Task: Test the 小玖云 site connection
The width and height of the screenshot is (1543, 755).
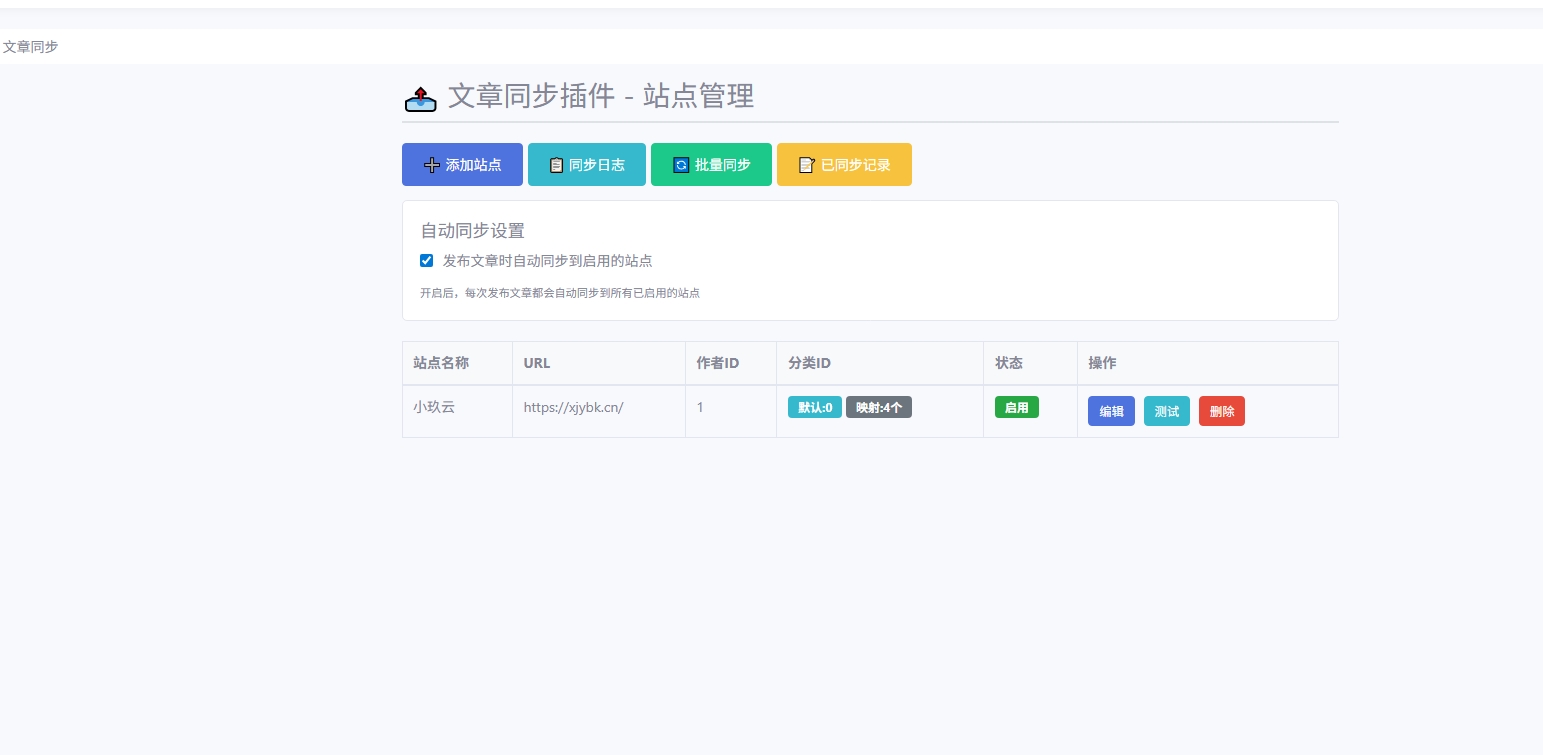Action: point(1166,410)
